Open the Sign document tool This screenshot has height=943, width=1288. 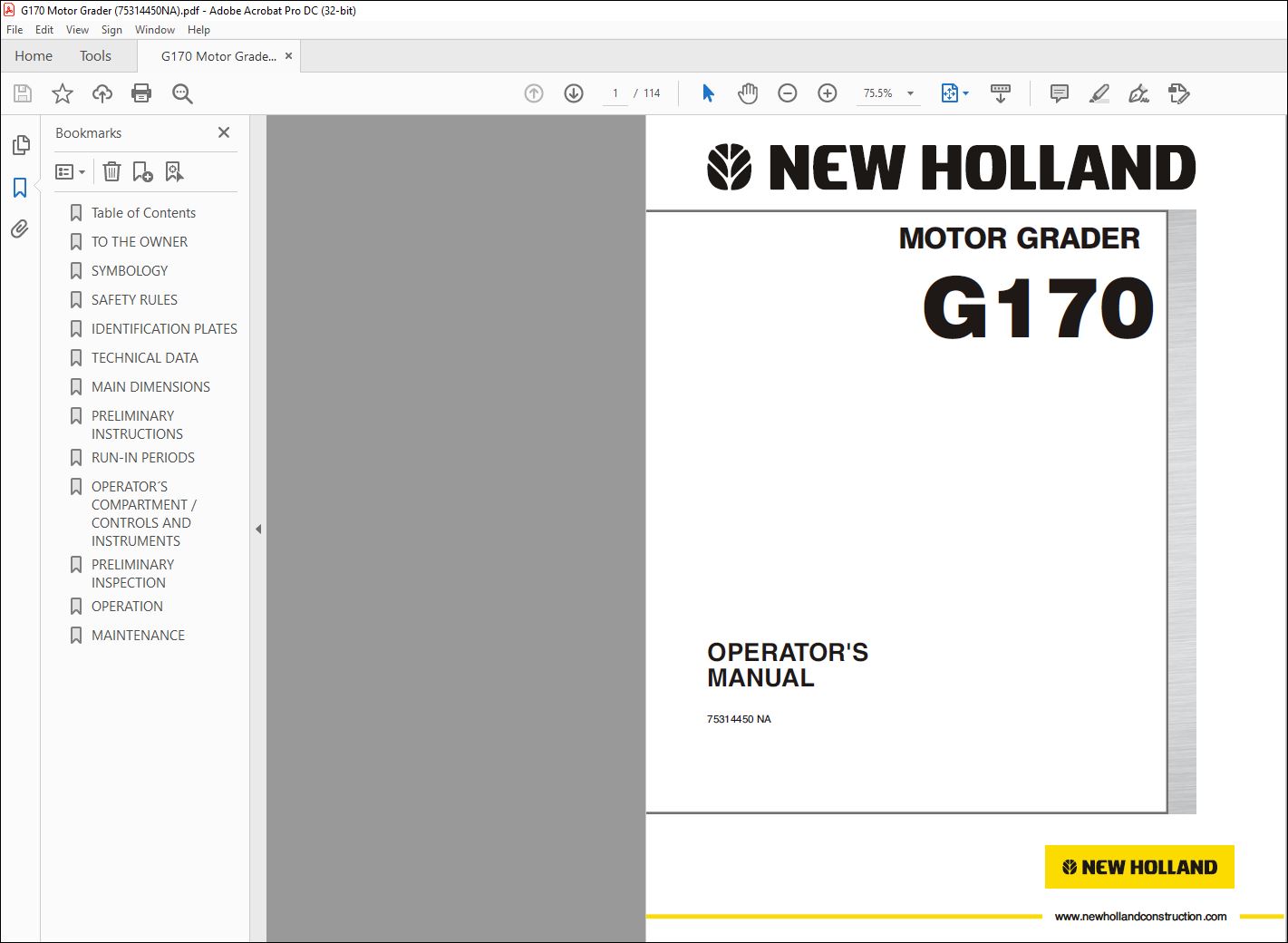(x=1138, y=93)
